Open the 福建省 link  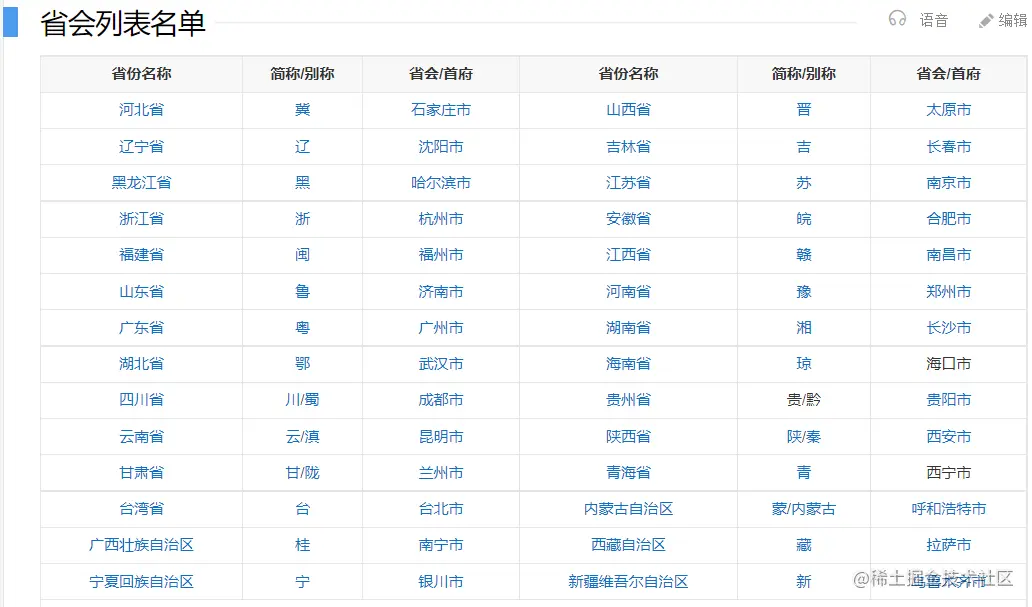point(142,255)
